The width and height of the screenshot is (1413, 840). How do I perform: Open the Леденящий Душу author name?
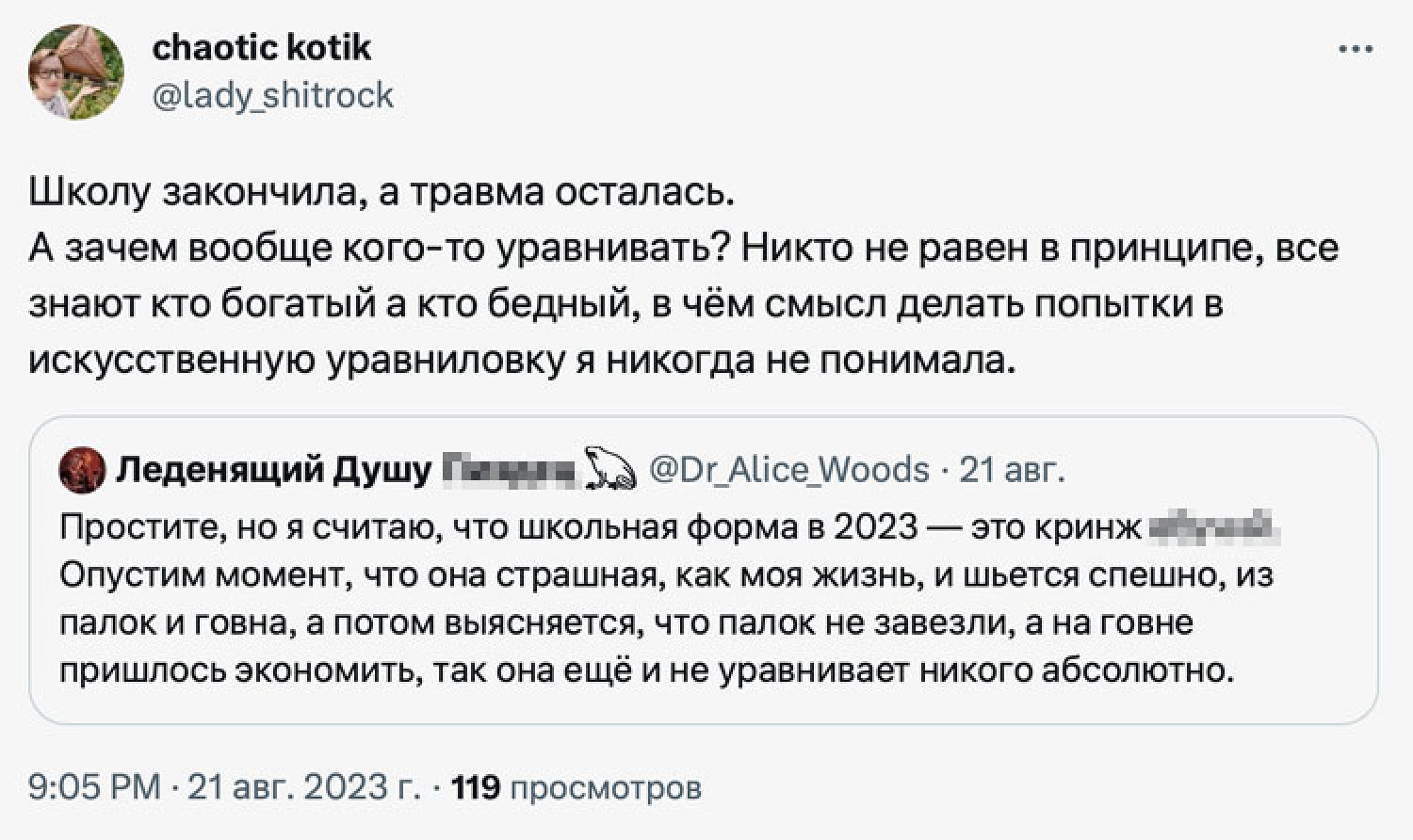click(x=273, y=469)
